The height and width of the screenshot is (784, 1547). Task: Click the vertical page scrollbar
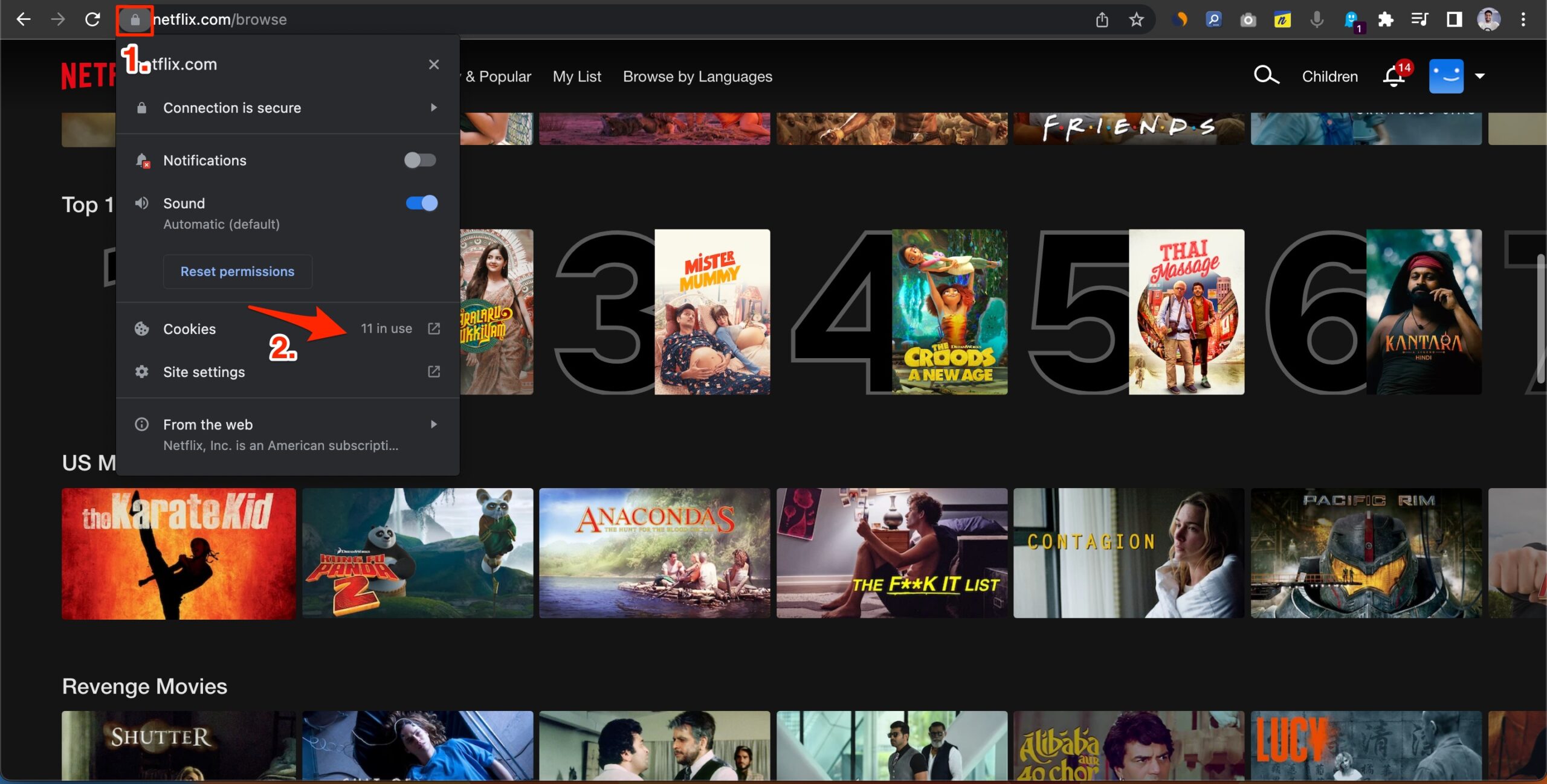coord(1542,318)
